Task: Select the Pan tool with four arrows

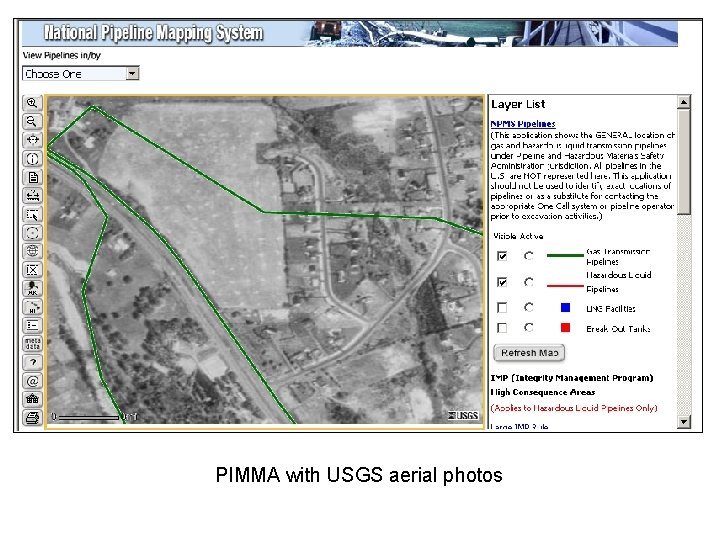Action: pyautogui.click(x=32, y=140)
